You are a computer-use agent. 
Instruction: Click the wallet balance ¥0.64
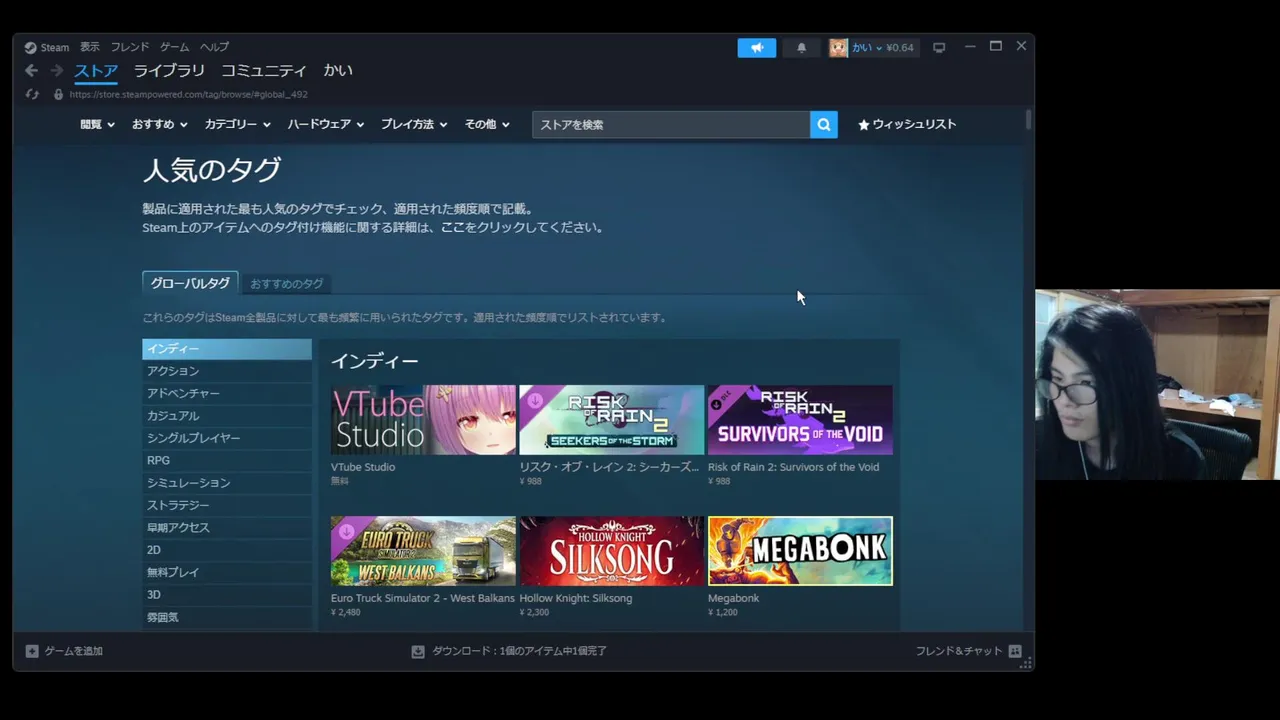click(x=900, y=47)
